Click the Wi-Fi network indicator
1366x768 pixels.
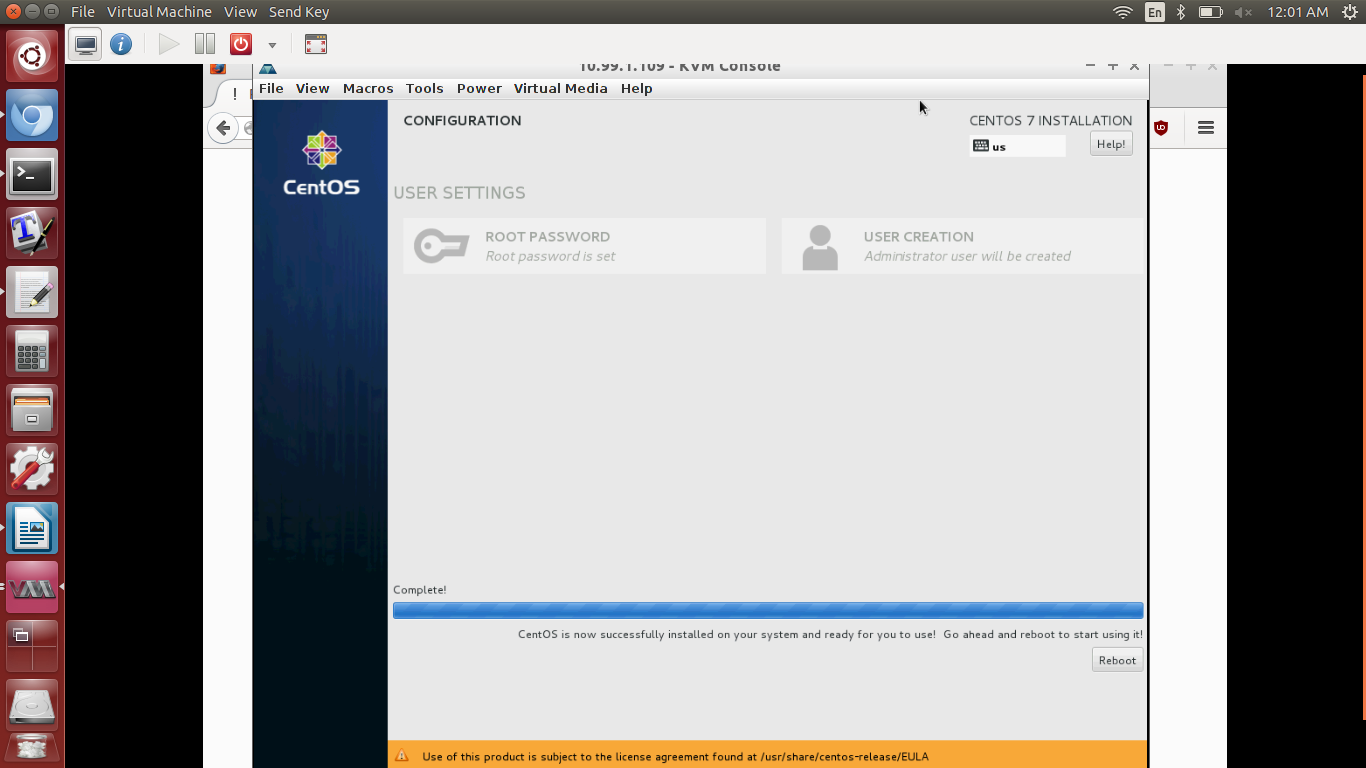pos(1123,12)
